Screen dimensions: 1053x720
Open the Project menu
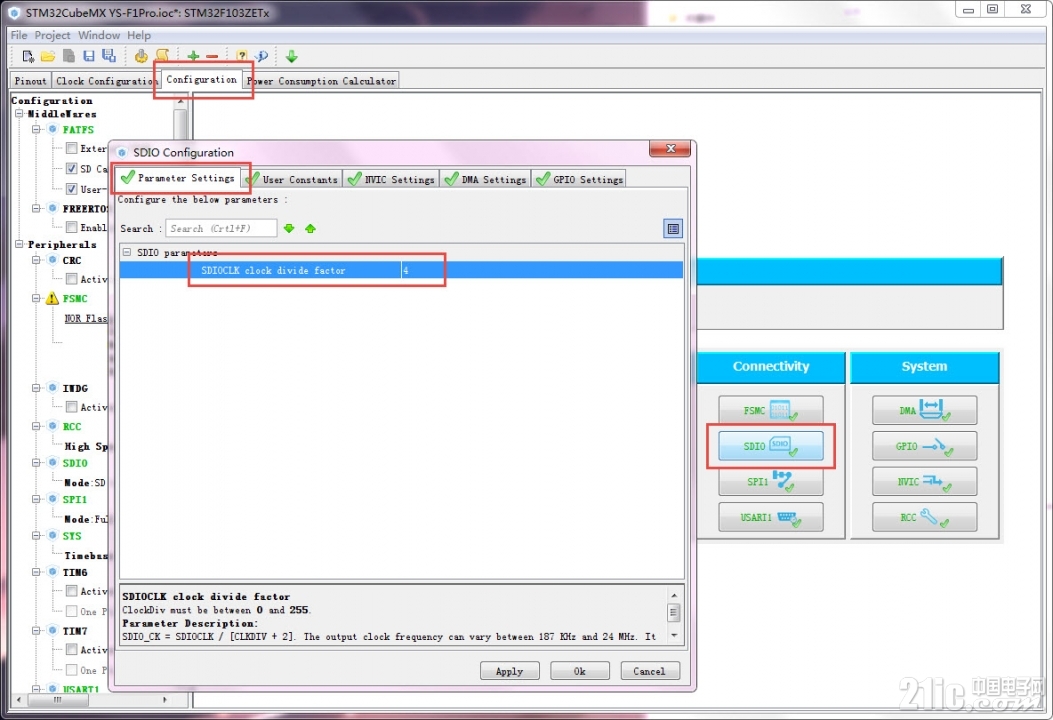point(52,35)
